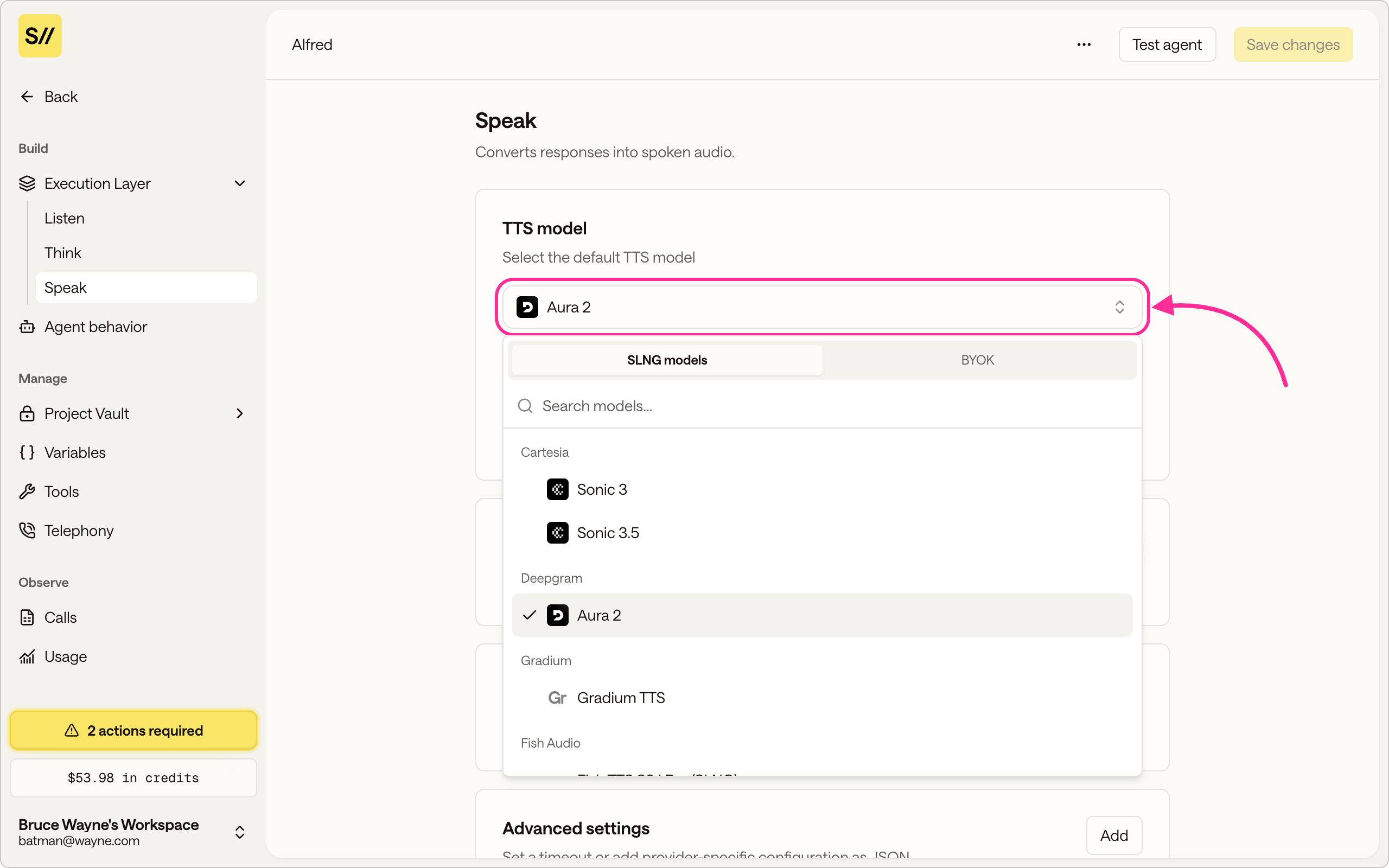This screenshot has height=868, width=1389.
Task: Click the Deepgram icon in the Aura 2 row
Action: point(557,615)
